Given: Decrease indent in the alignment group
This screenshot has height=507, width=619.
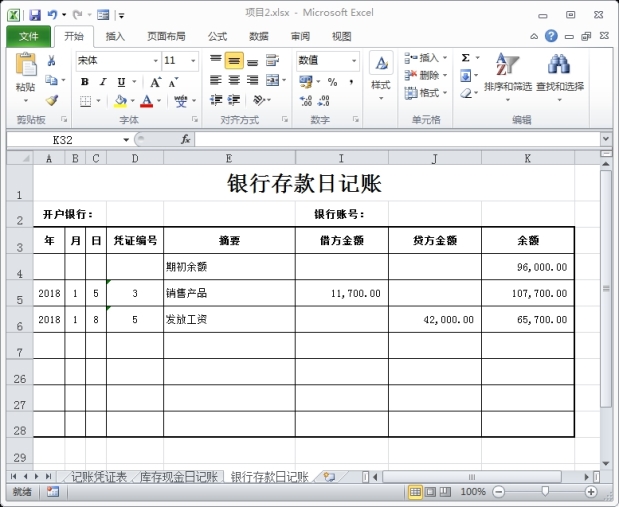Looking at the screenshot, I should [216, 100].
